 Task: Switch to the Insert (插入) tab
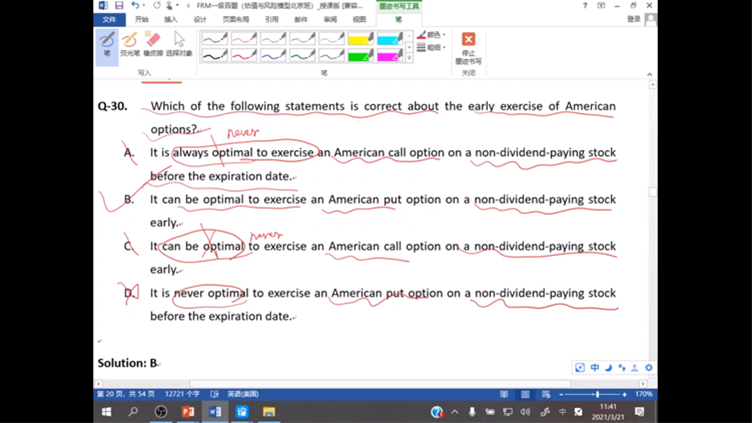click(x=171, y=19)
